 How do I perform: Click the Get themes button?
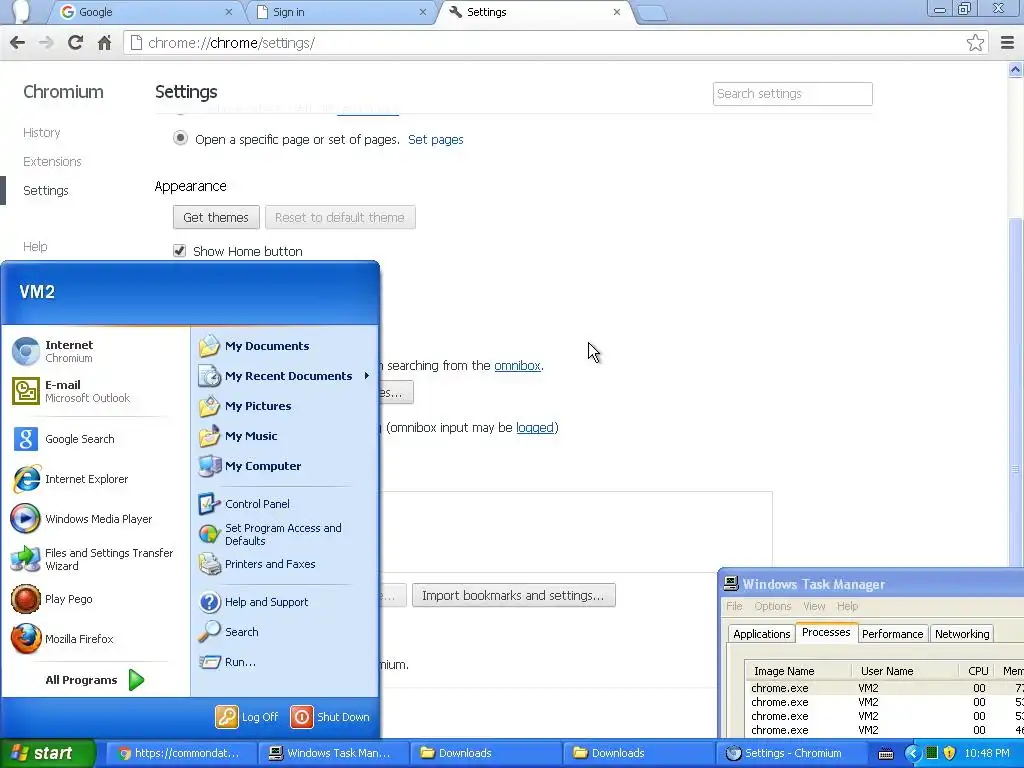click(216, 217)
